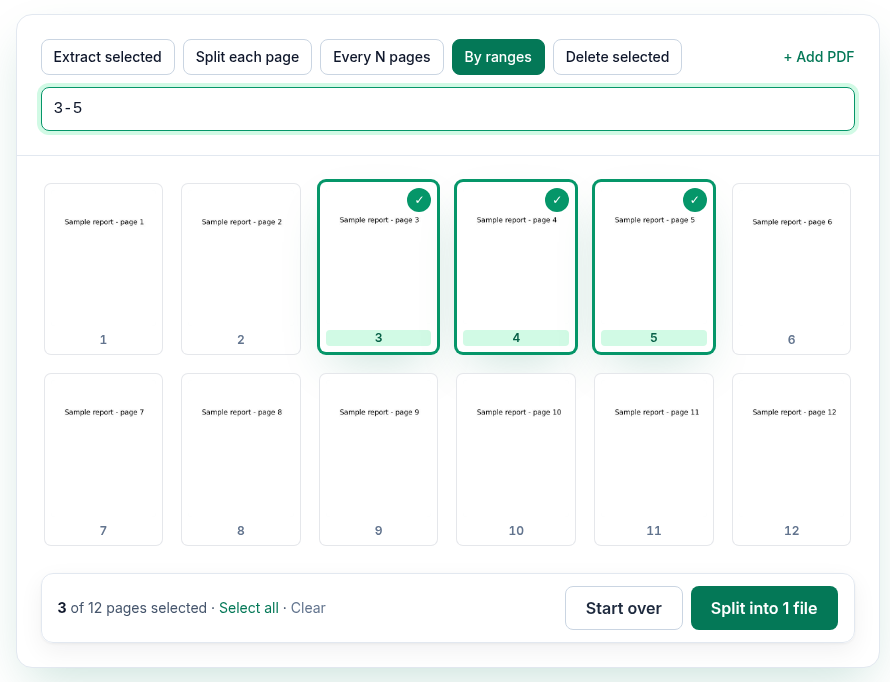Switch to Split each page mode
Screen dimensions: 890x682
tap(247, 57)
